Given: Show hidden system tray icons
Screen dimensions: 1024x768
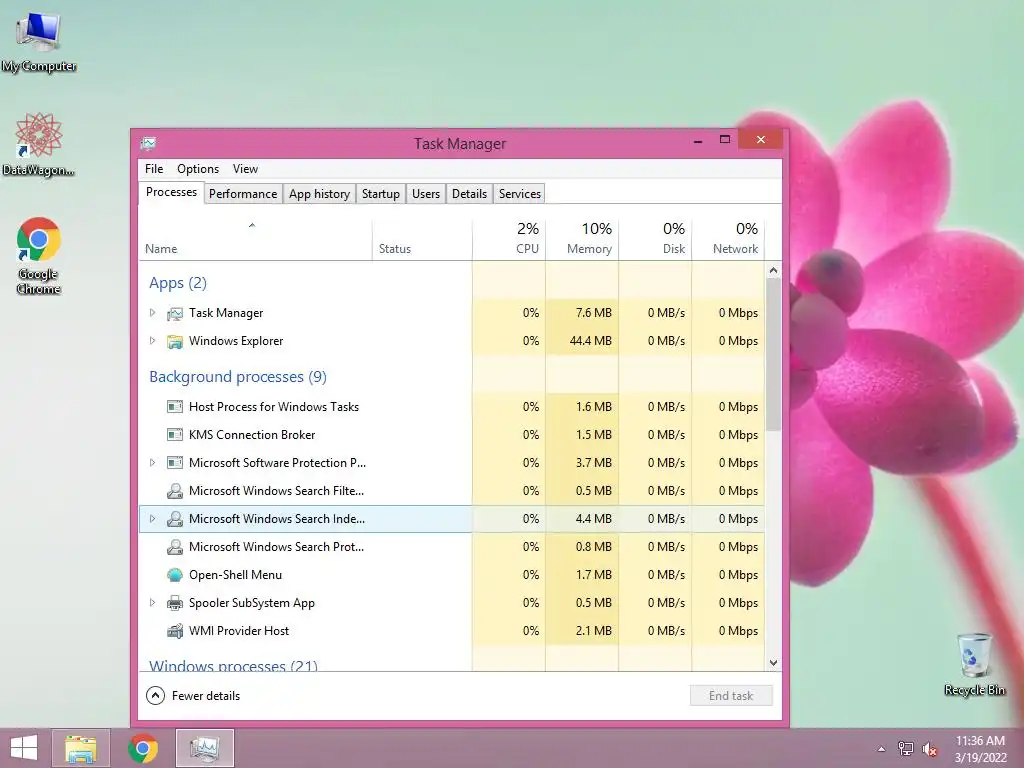Looking at the screenshot, I should pos(882,749).
